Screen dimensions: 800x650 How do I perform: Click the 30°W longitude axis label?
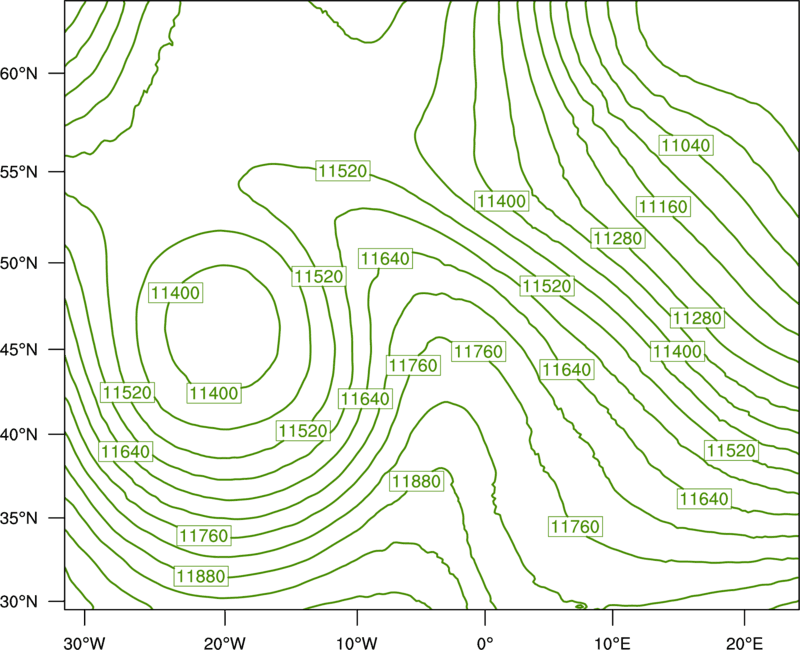85,643
